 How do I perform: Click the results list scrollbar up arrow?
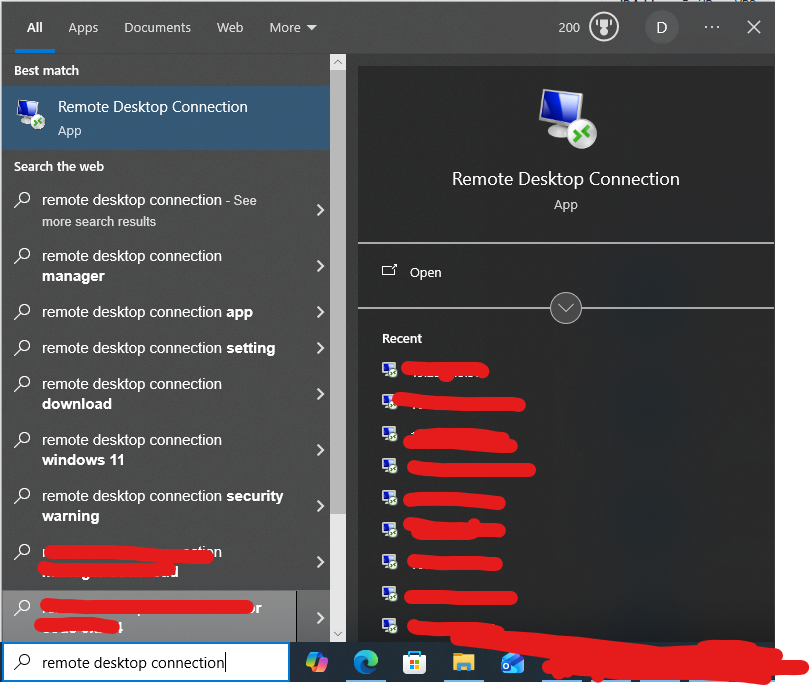[x=338, y=63]
